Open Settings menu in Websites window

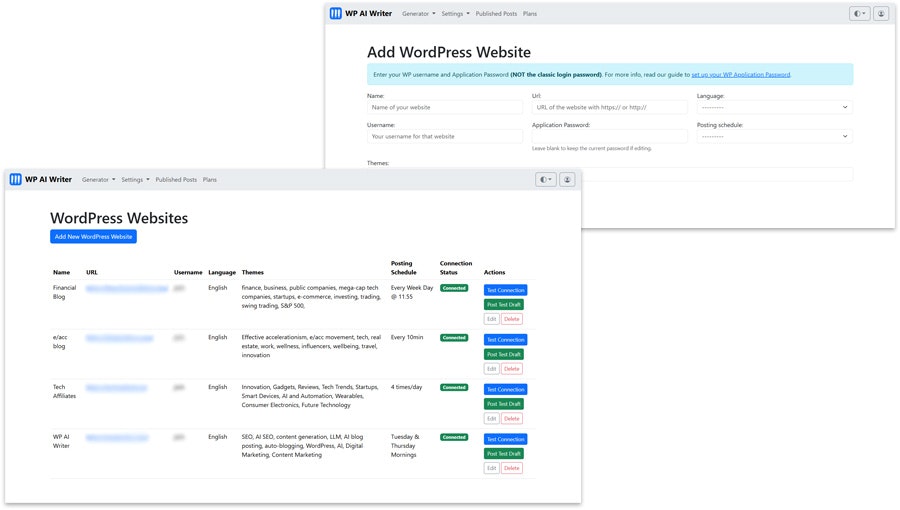click(135, 180)
